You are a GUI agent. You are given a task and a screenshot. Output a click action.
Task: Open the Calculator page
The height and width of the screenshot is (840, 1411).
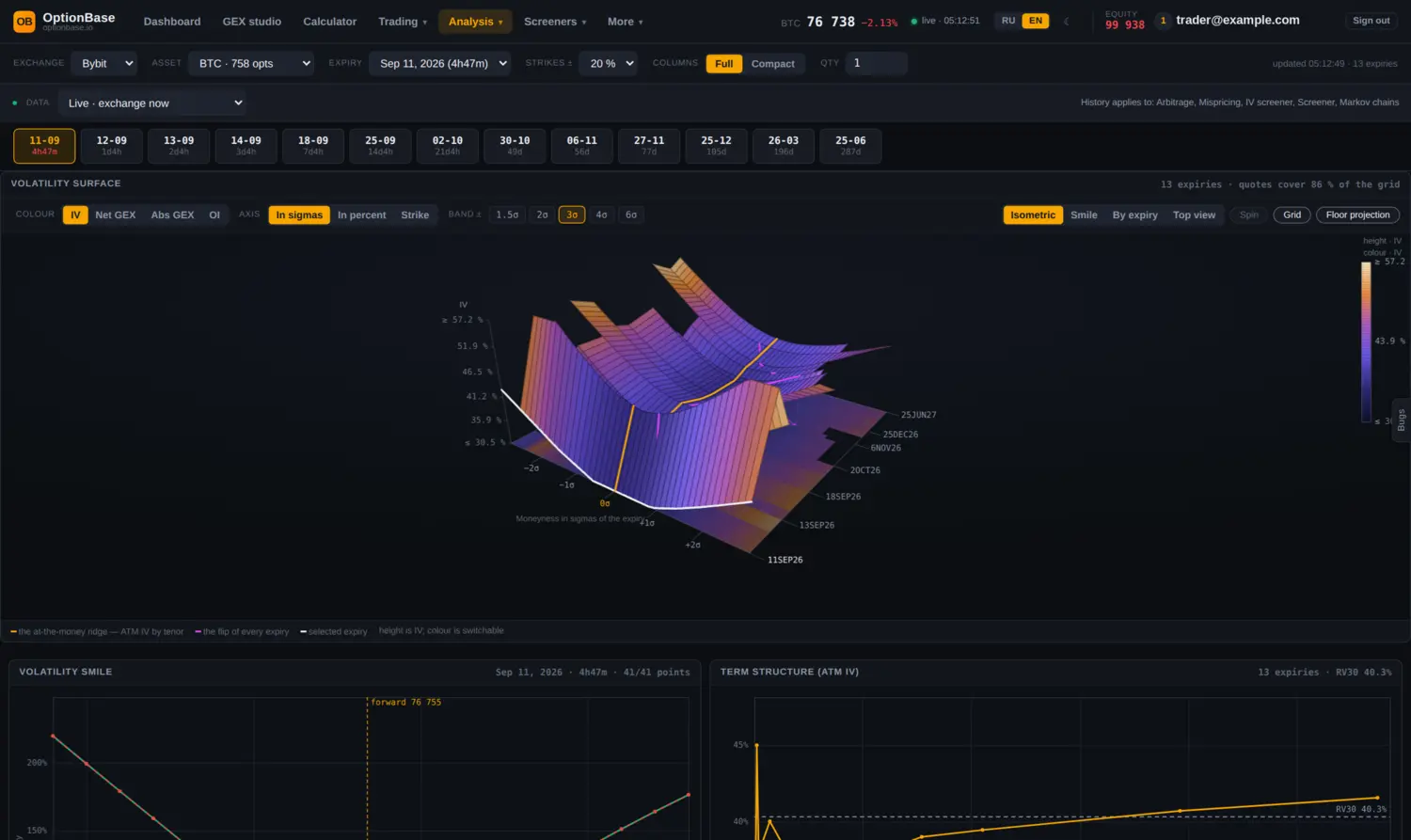click(329, 22)
